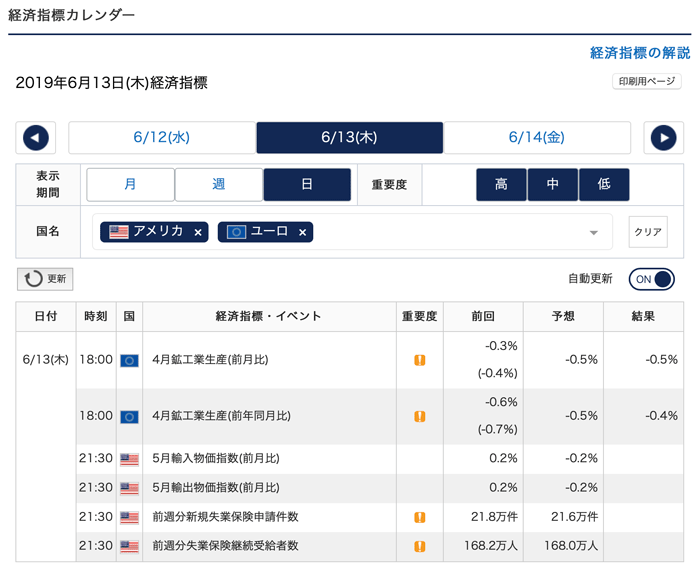The width and height of the screenshot is (700, 576).
Task: Select the 月 display period
Action: [x=130, y=185]
